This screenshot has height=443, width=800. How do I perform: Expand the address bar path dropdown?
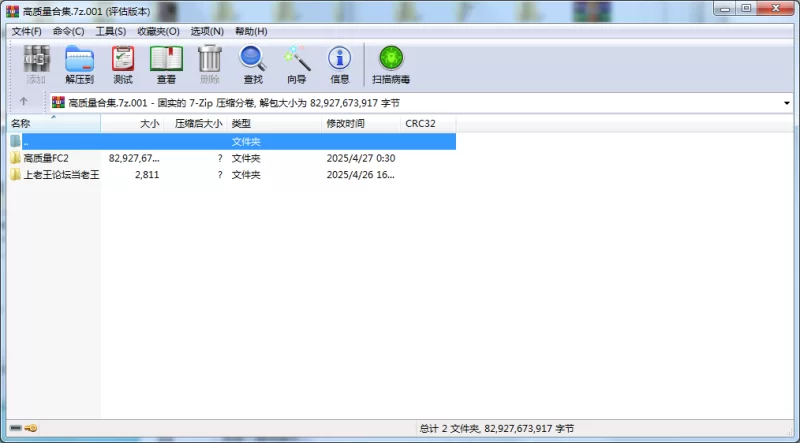(787, 103)
